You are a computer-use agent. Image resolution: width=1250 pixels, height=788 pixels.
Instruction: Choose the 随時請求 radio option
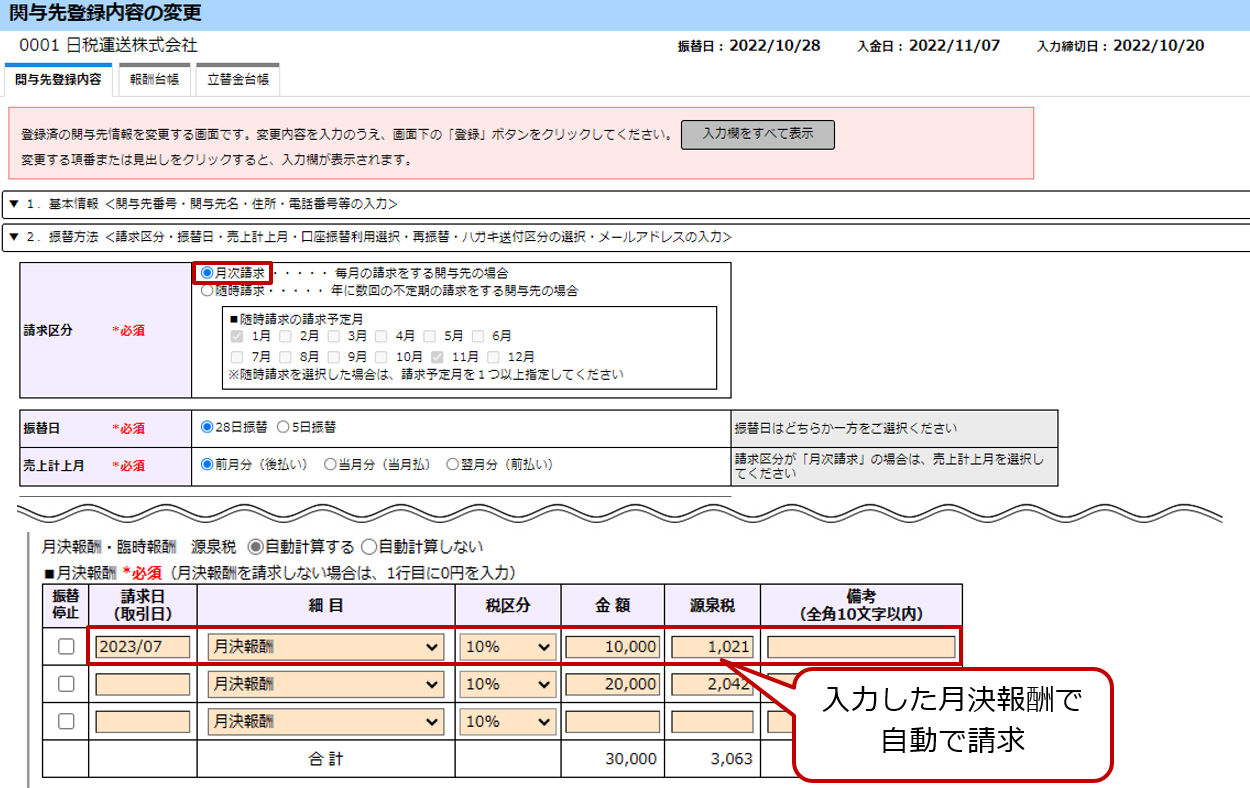(x=208, y=291)
